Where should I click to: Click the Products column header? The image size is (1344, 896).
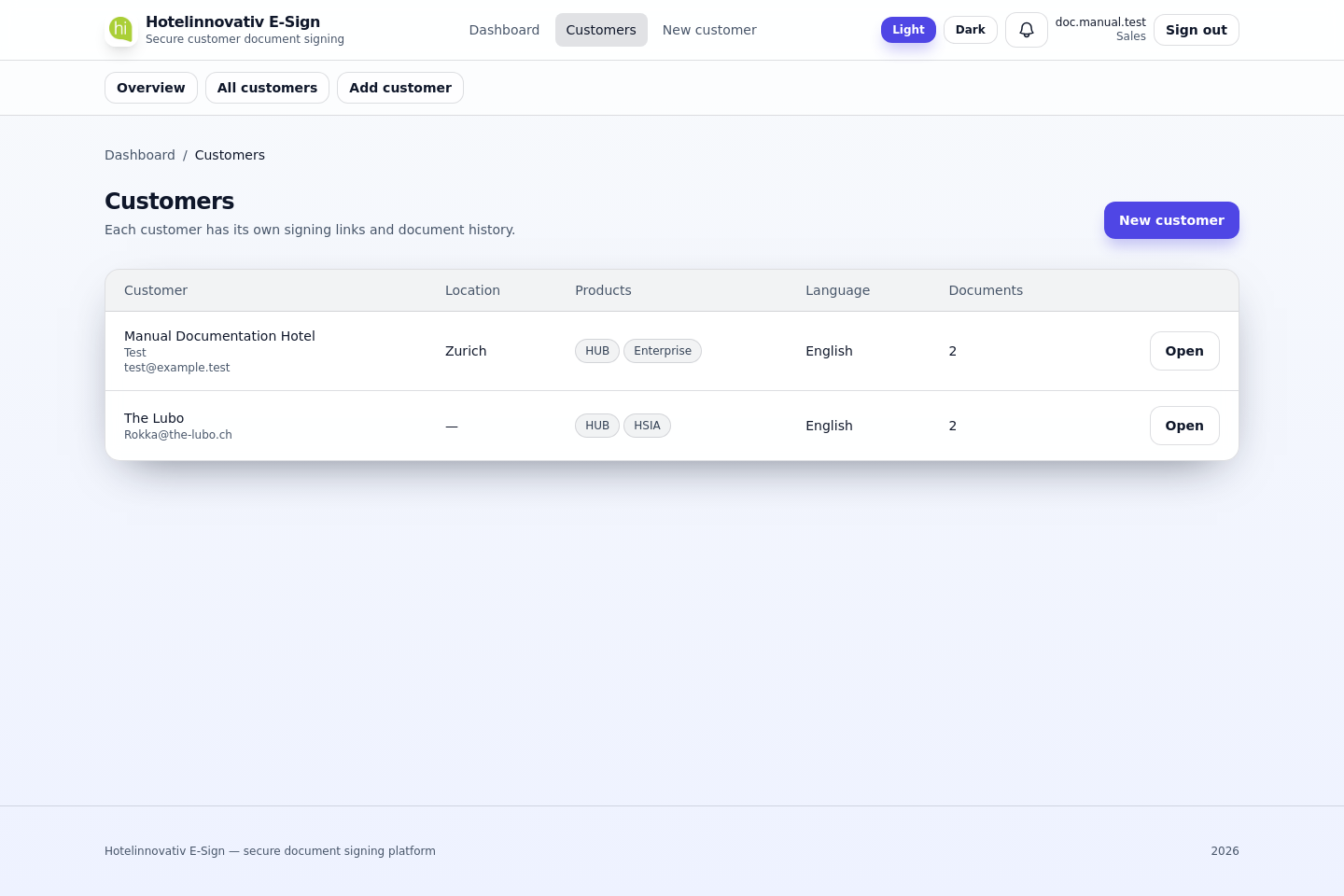click(x=603, y=290)
